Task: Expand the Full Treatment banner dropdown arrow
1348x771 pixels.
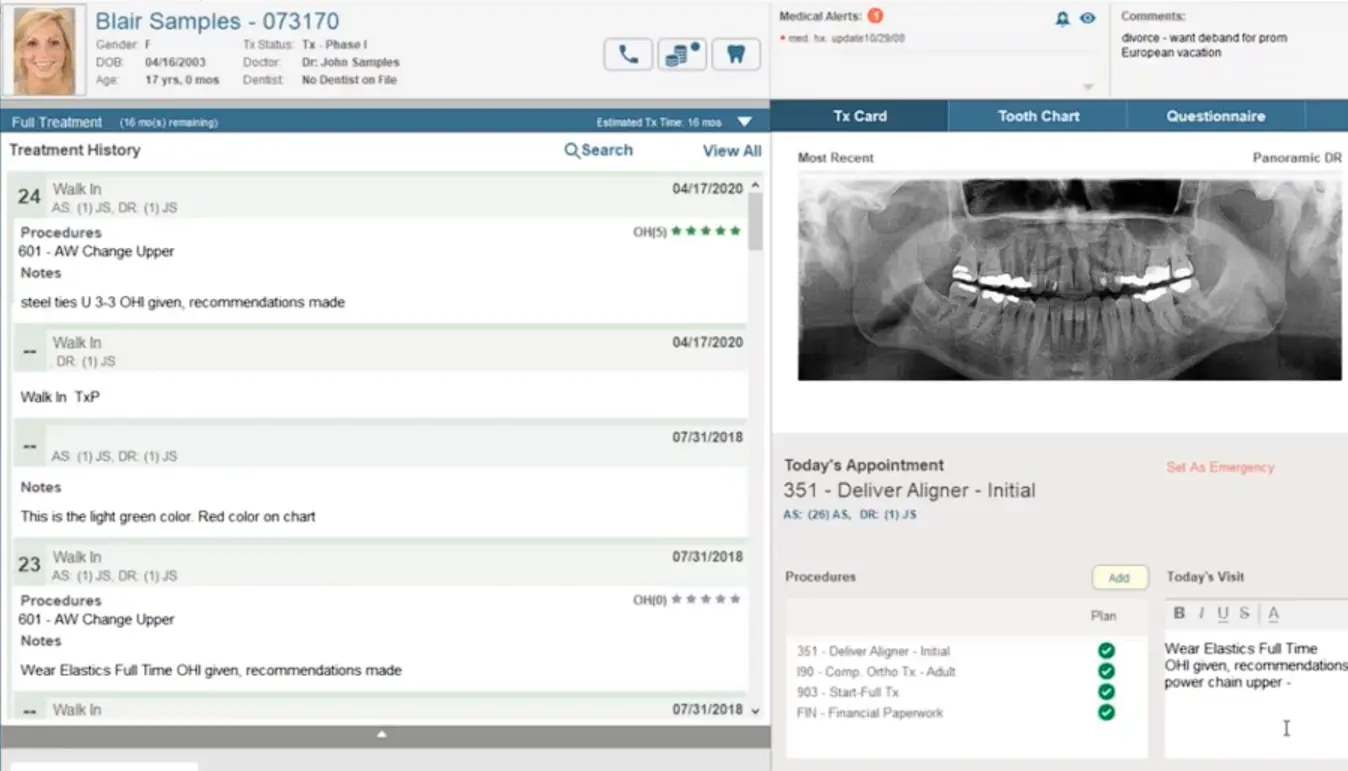Action: click(744, 120)
